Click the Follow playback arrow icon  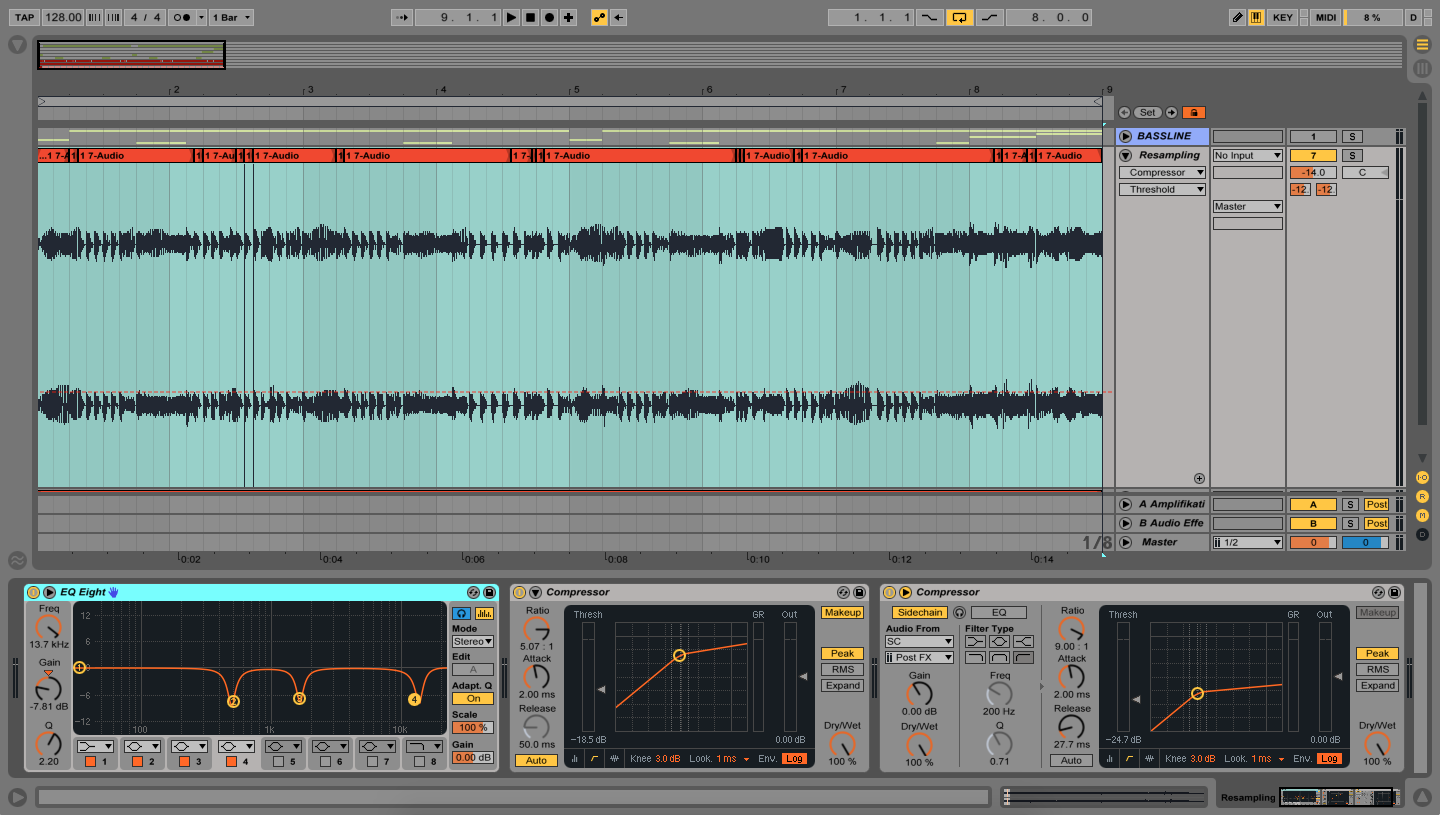pyautogui.click(x=402, y=17)
